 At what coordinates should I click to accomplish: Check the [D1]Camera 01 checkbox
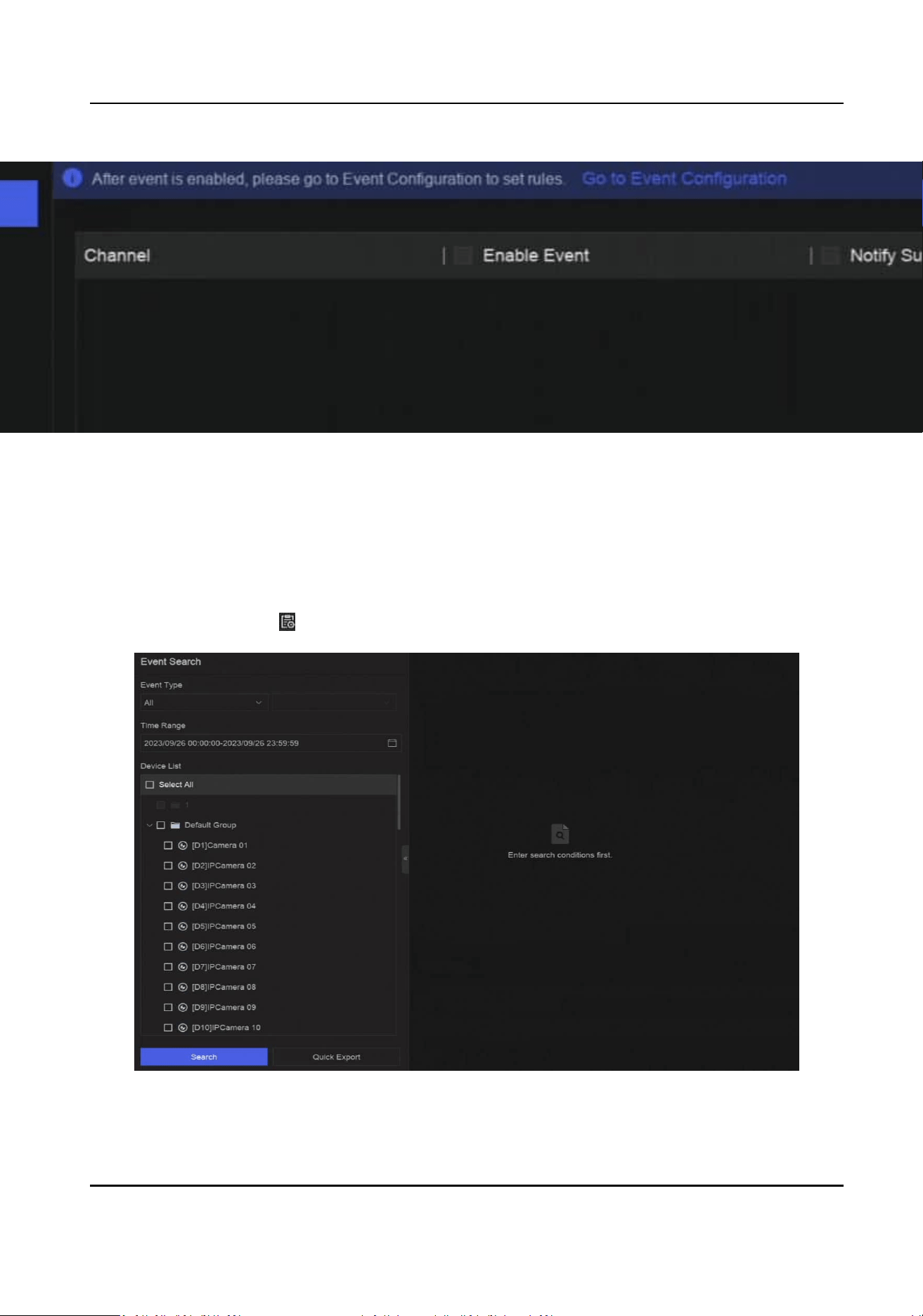[x=168, y=845]
